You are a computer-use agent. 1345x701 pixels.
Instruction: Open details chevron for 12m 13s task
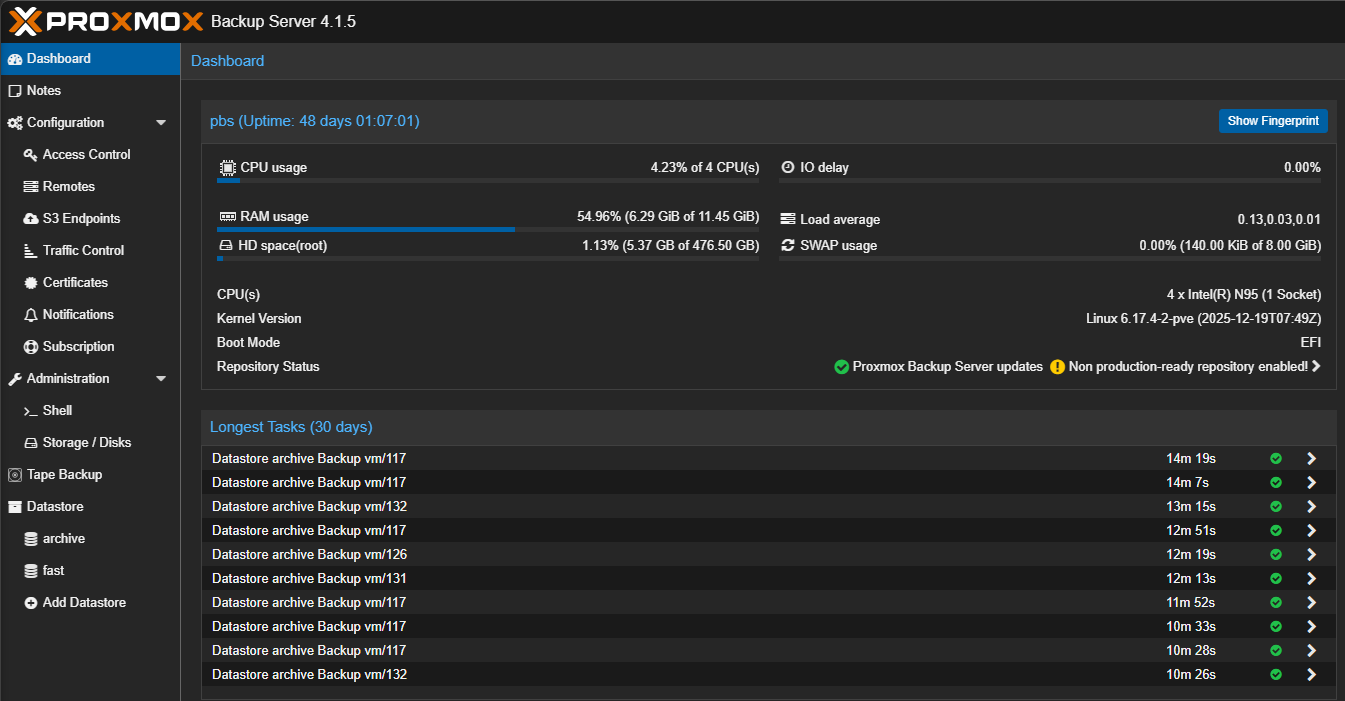(1311, 579)
